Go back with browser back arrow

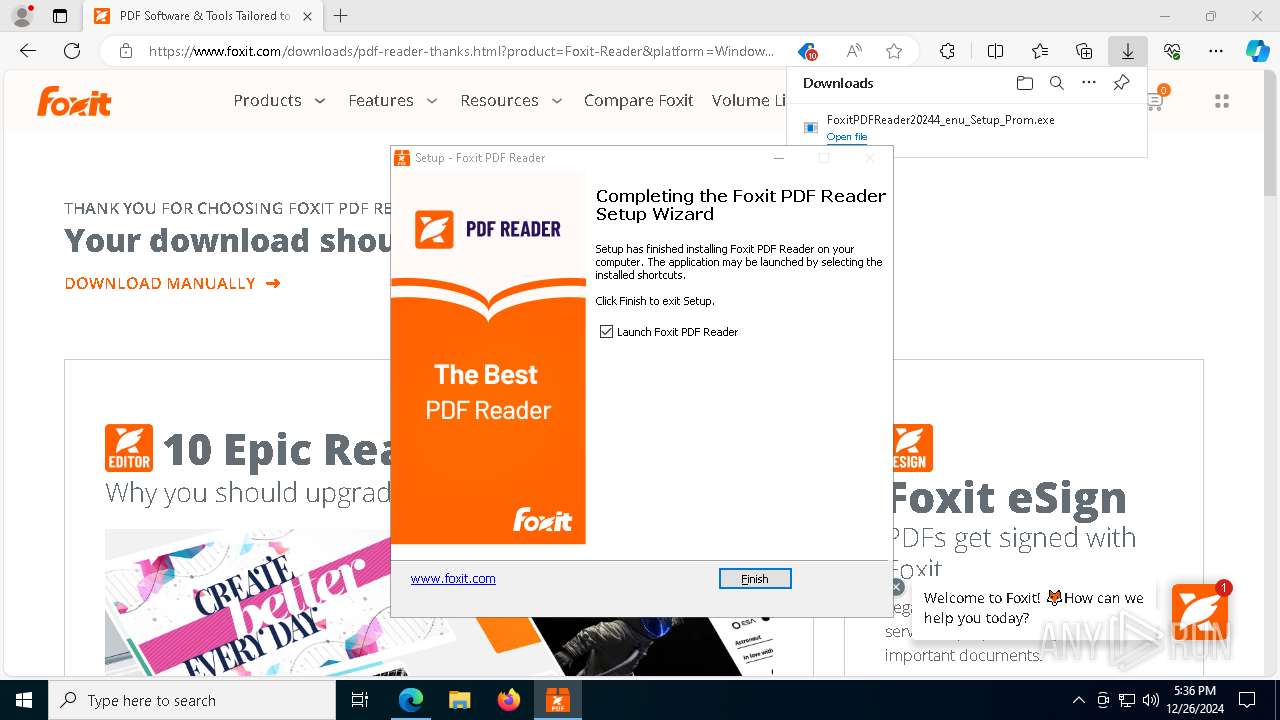[28, 51]
